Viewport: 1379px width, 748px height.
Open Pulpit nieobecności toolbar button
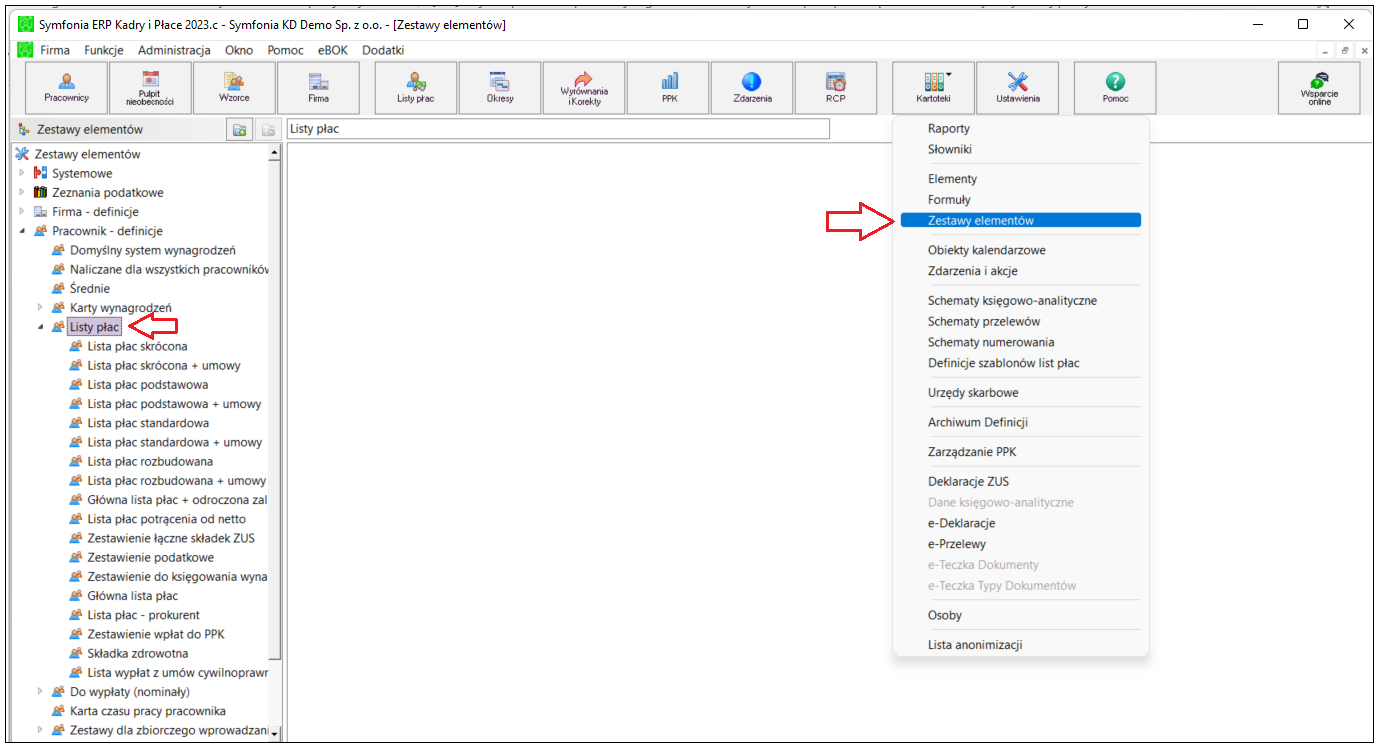pyautogui.click(x=151, y=88)
